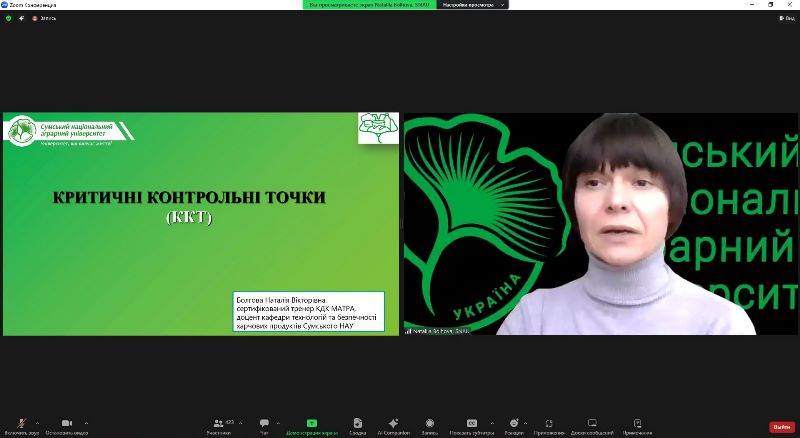Toggle the microphone mute button

pyautogui.click(x=20, y=424)
